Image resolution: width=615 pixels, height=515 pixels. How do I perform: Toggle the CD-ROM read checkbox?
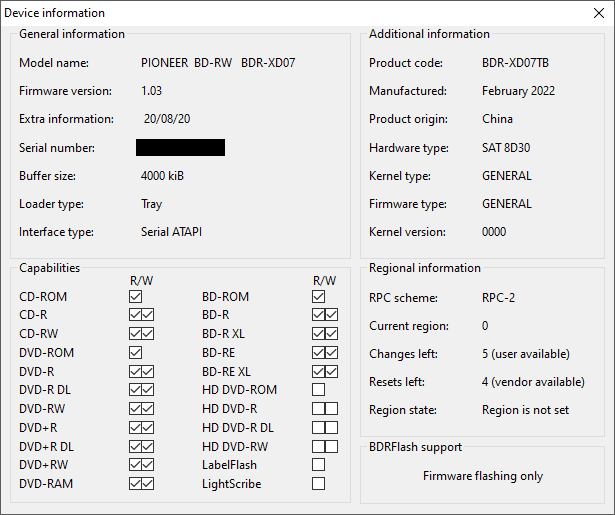pyautogui.click(x=135, y=297)
